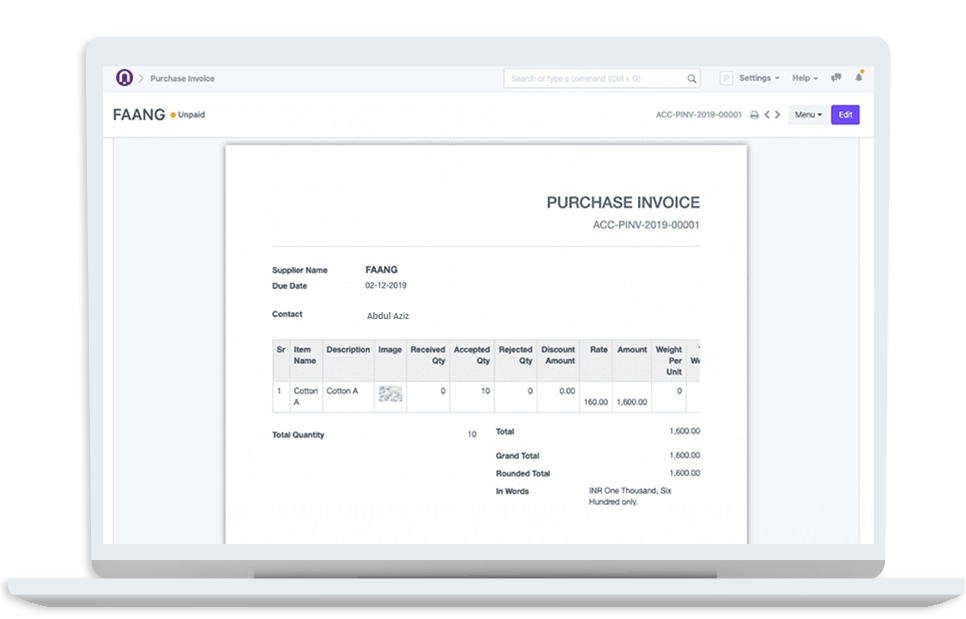Open the Menu dropdown

pyautogui.click(x=806, y=114)
